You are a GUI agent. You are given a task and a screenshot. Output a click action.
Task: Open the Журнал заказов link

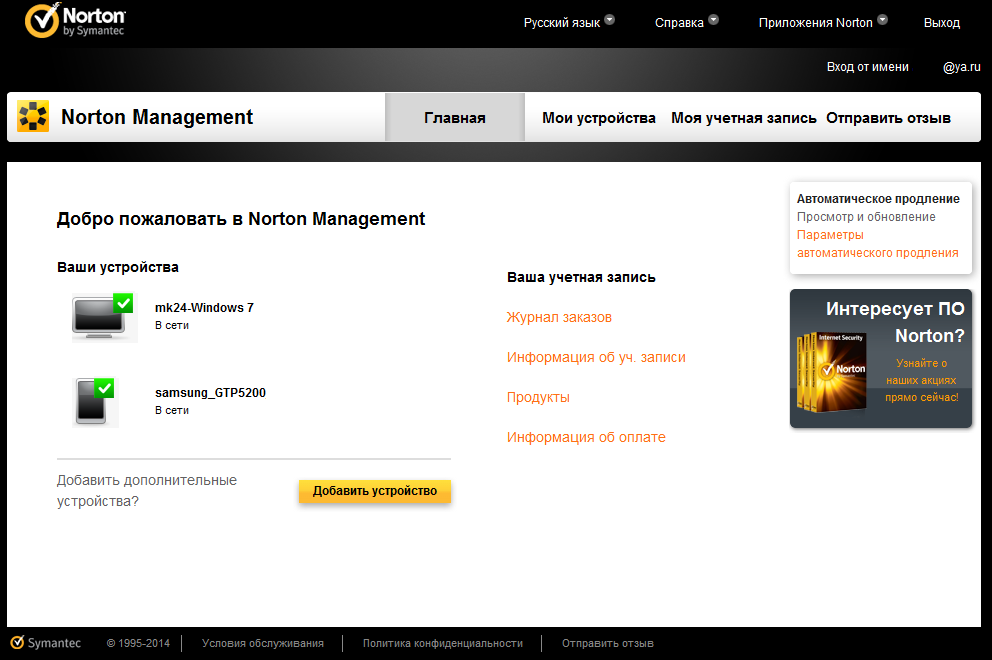559,317
